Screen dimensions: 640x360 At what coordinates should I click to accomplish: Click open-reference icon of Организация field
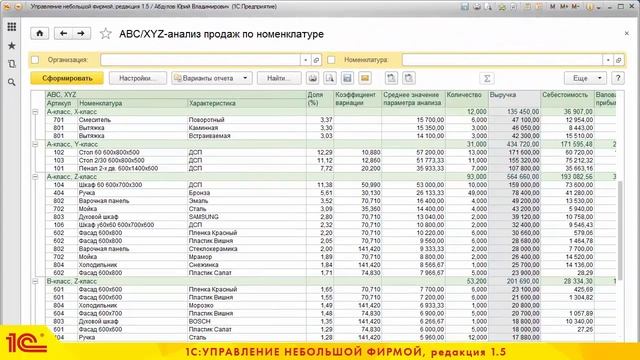tap(316, 60)
